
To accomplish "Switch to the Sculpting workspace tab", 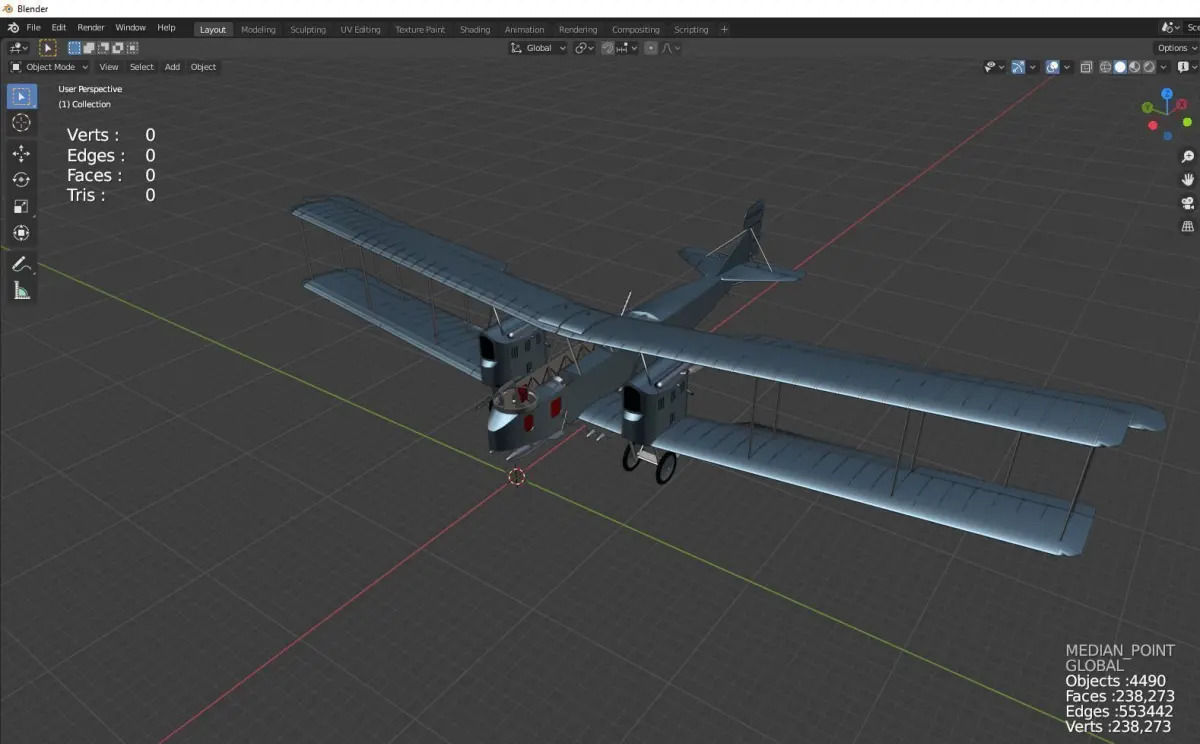I will tap(308, 29).
